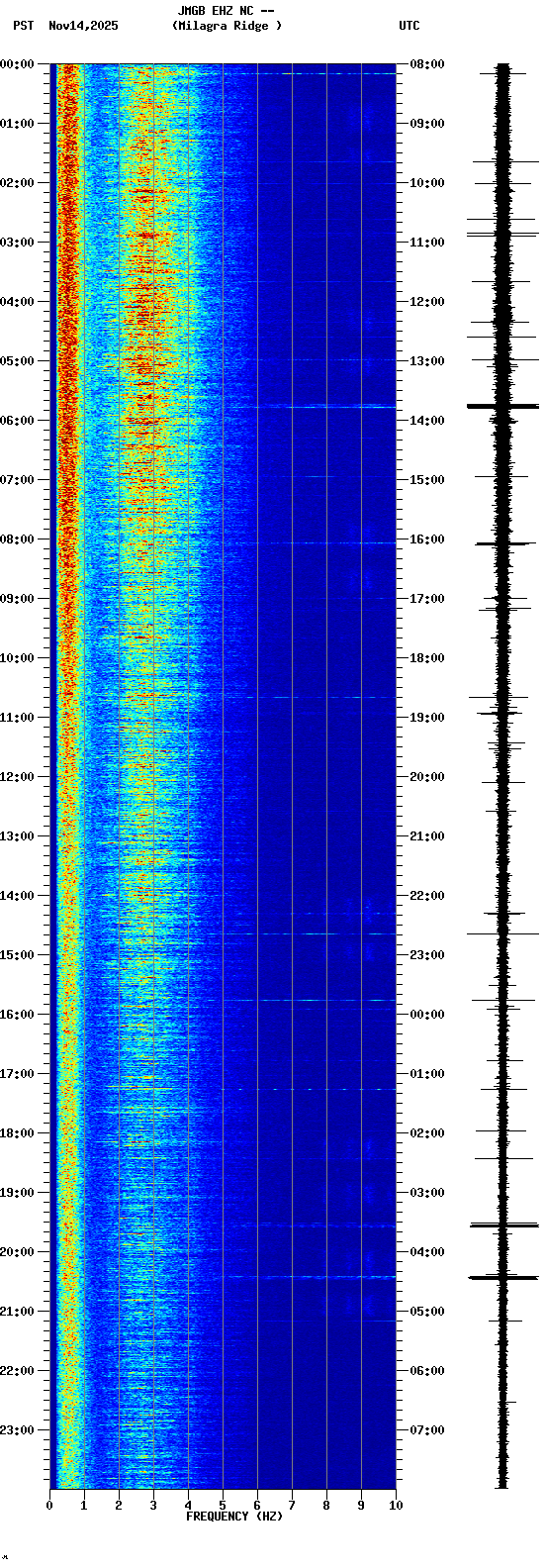Click the 'FREQUENCY (HZ)' axis label

coord(234,1517)
